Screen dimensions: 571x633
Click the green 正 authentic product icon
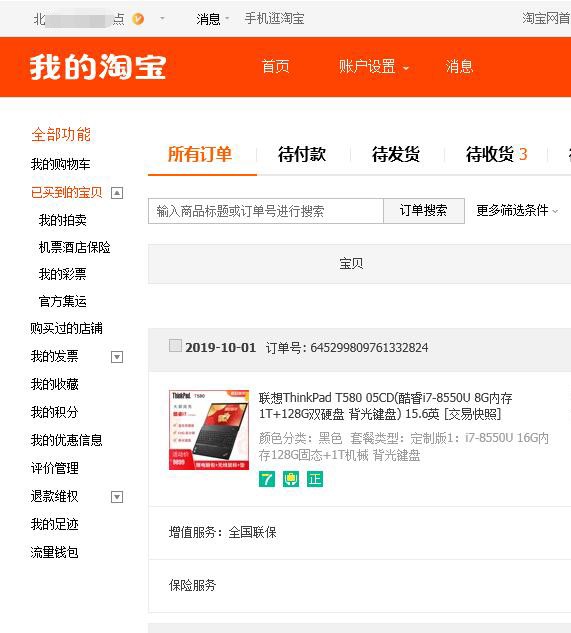point(315,479)
